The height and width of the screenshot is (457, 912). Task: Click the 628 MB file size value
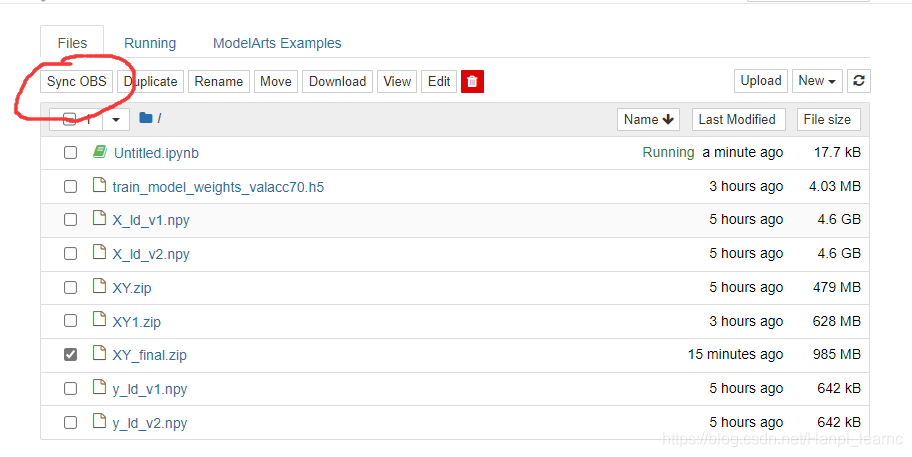[836, 320]
